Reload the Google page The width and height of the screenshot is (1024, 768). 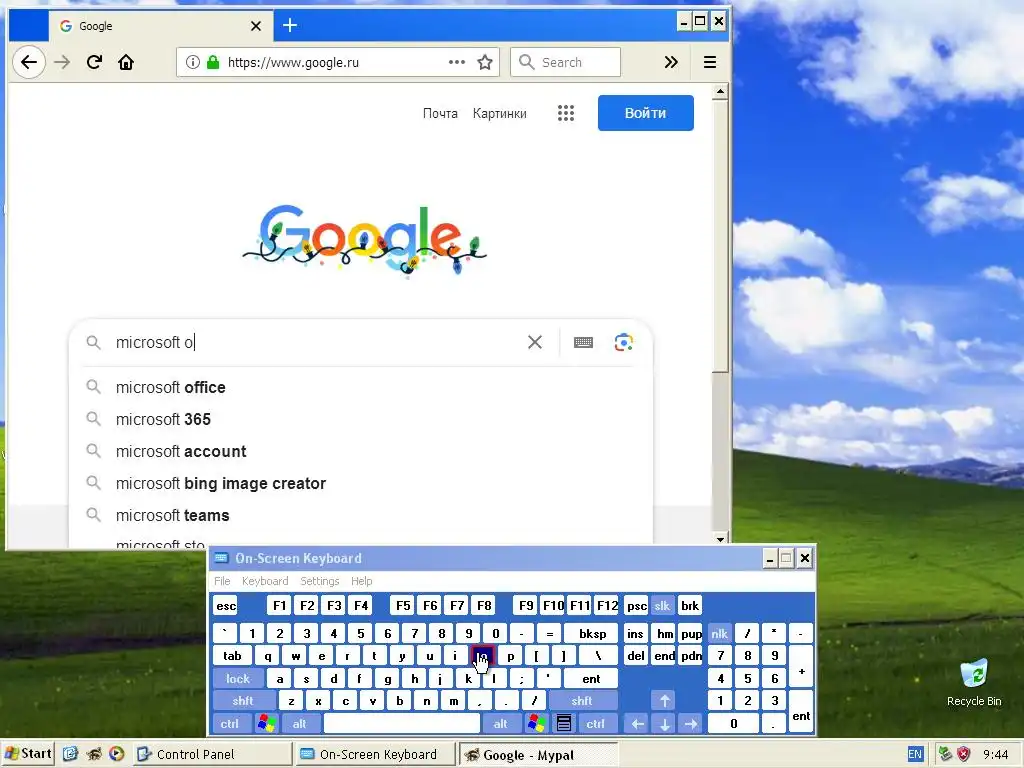click(x=94, y=62)
